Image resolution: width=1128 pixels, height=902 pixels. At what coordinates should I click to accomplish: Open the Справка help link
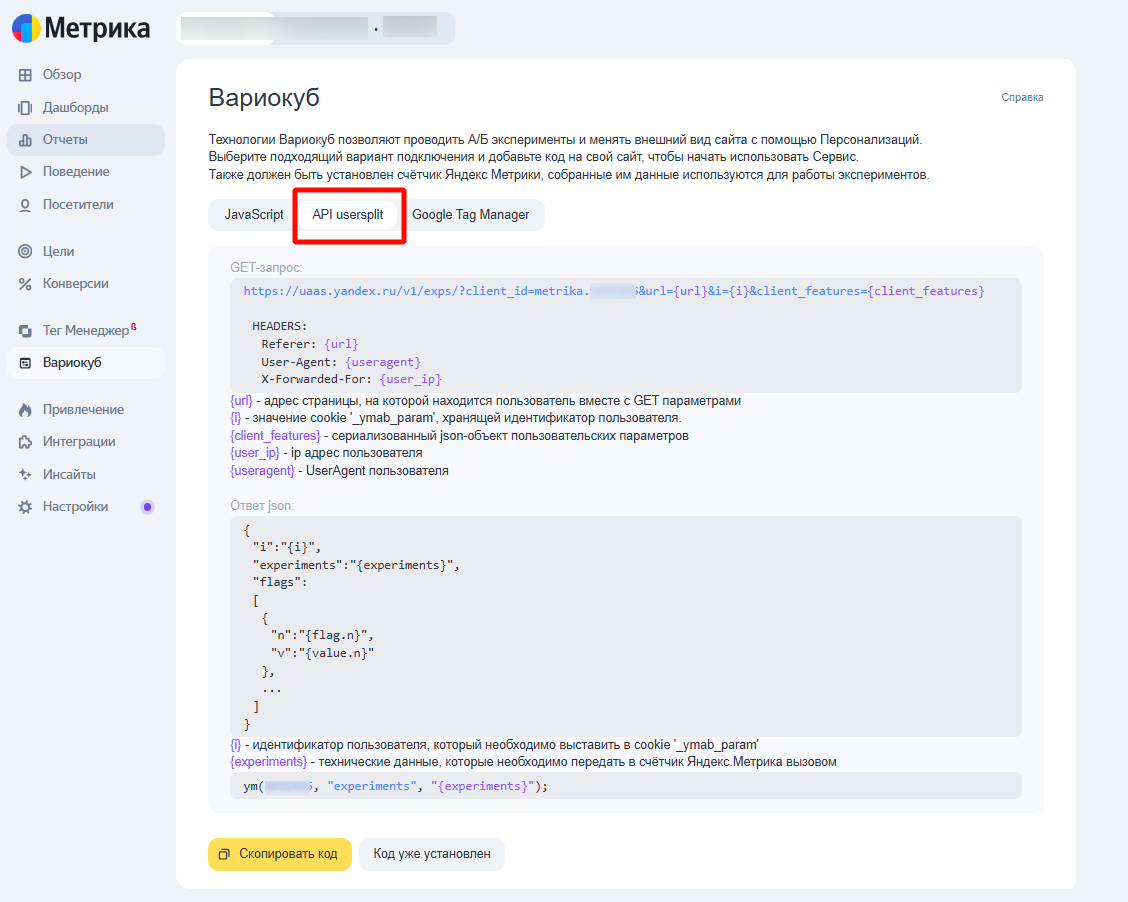(x=1022, y=97)
